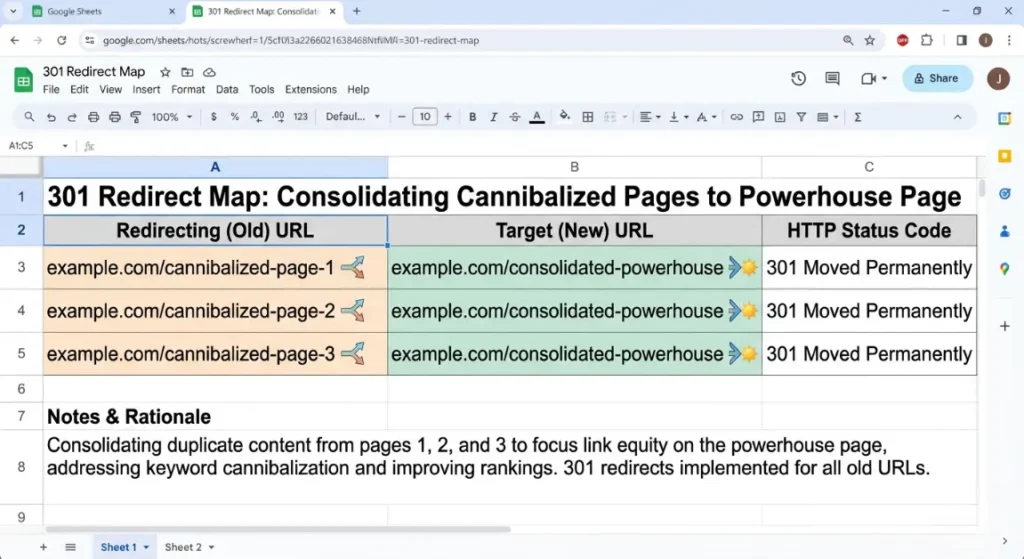Select column B header

pyautogui.click(x=575, y=167)
